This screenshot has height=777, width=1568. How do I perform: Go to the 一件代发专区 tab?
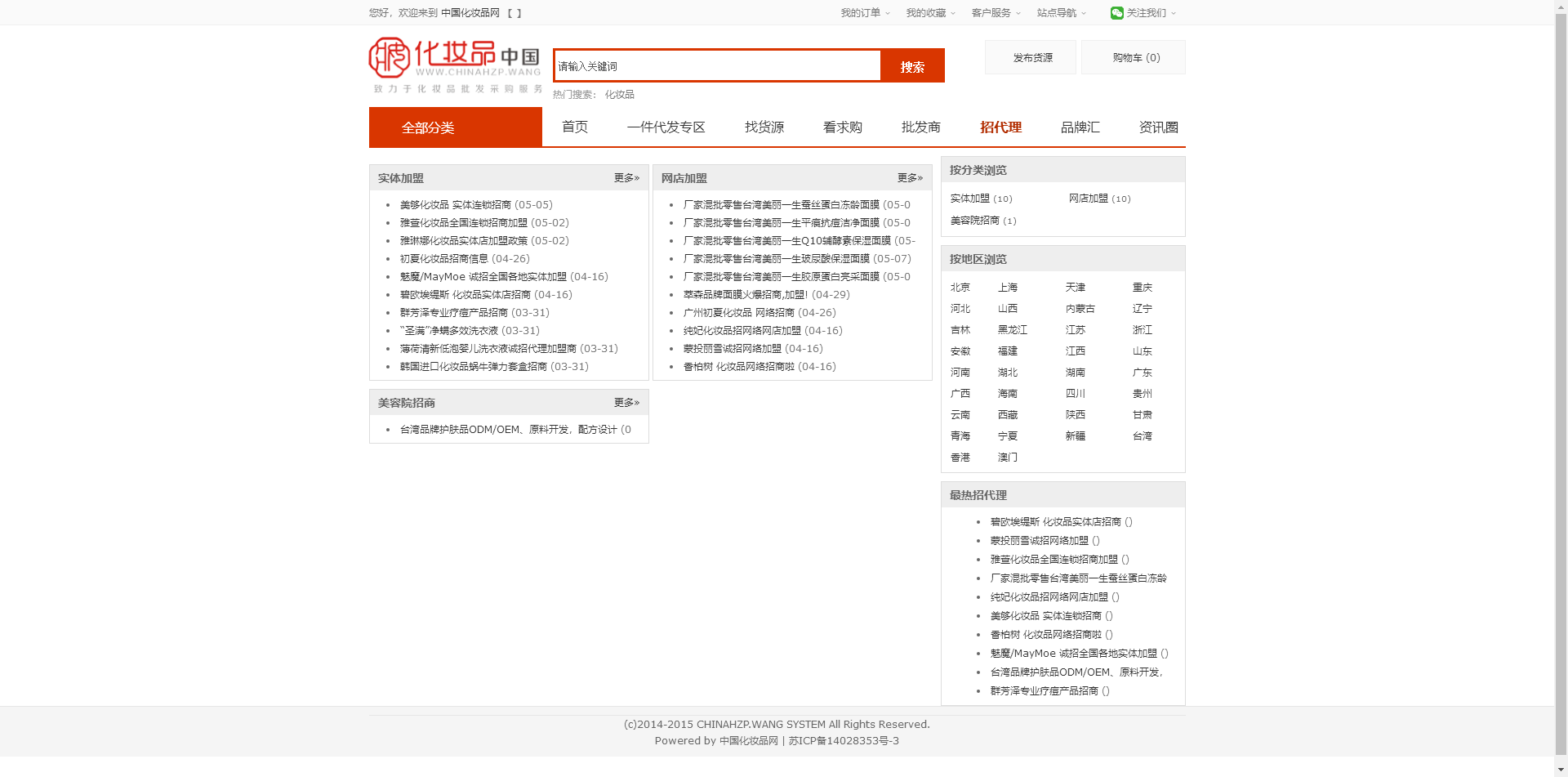(x=666, y=127)
